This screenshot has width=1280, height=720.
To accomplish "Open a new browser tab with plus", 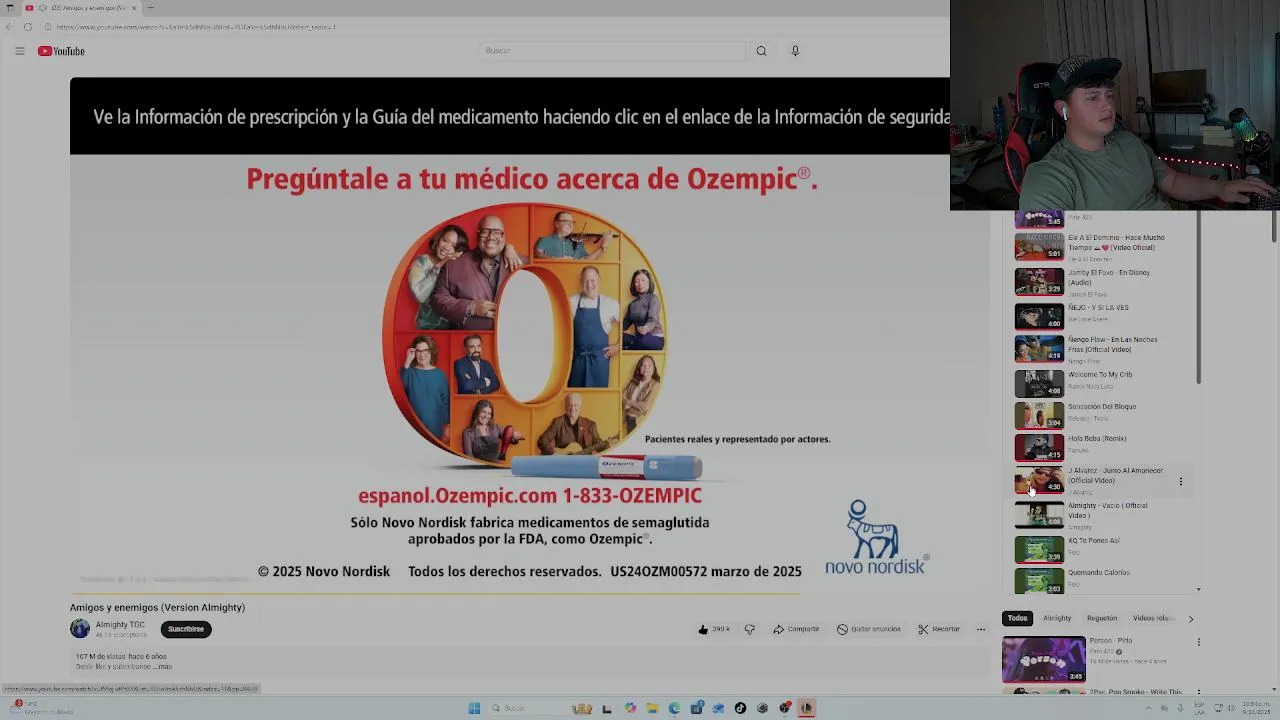I will [x=150, y=8].
